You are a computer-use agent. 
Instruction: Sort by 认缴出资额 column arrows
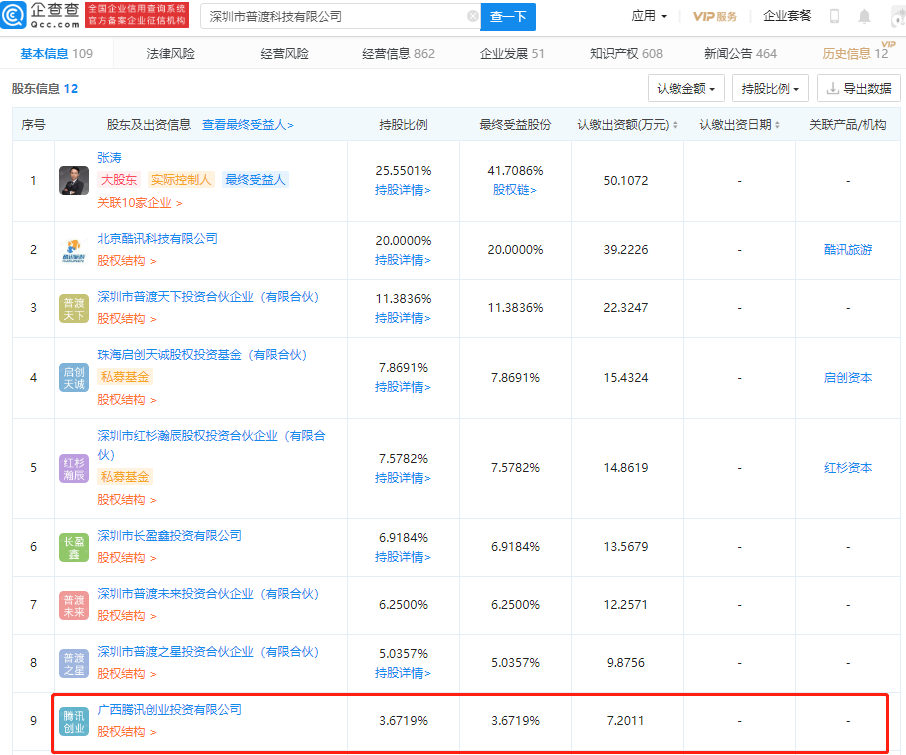(675, 125)
